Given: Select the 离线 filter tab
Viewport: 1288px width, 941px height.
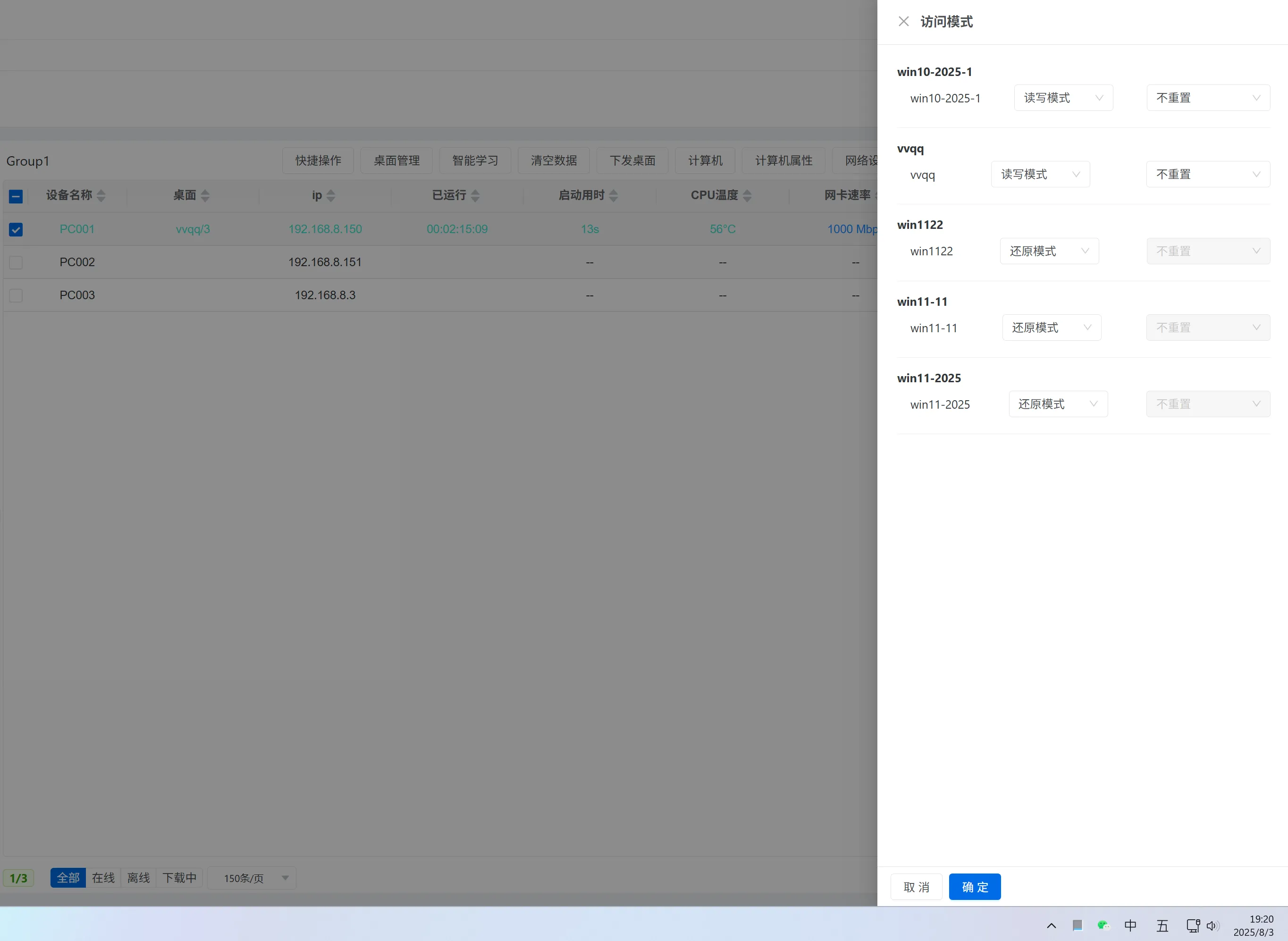Looking at the screenshot, I should 138,878.
